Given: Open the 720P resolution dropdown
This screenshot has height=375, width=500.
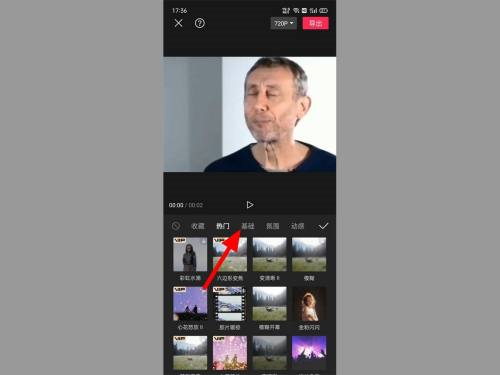Looking at the screenshot, I should [x=284, y=23].
